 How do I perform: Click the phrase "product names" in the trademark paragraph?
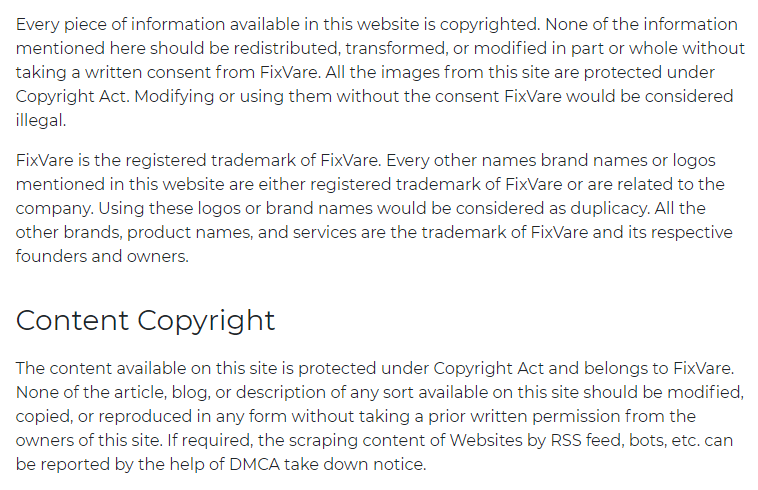point(190,233)
